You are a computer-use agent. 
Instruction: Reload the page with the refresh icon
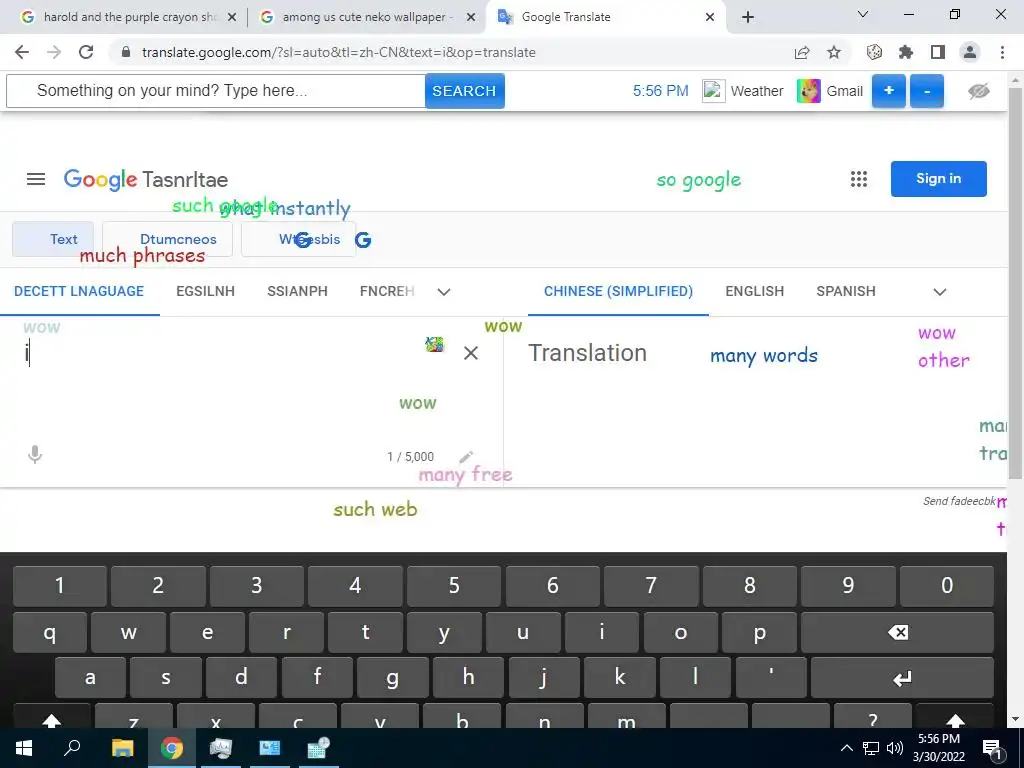86,52
